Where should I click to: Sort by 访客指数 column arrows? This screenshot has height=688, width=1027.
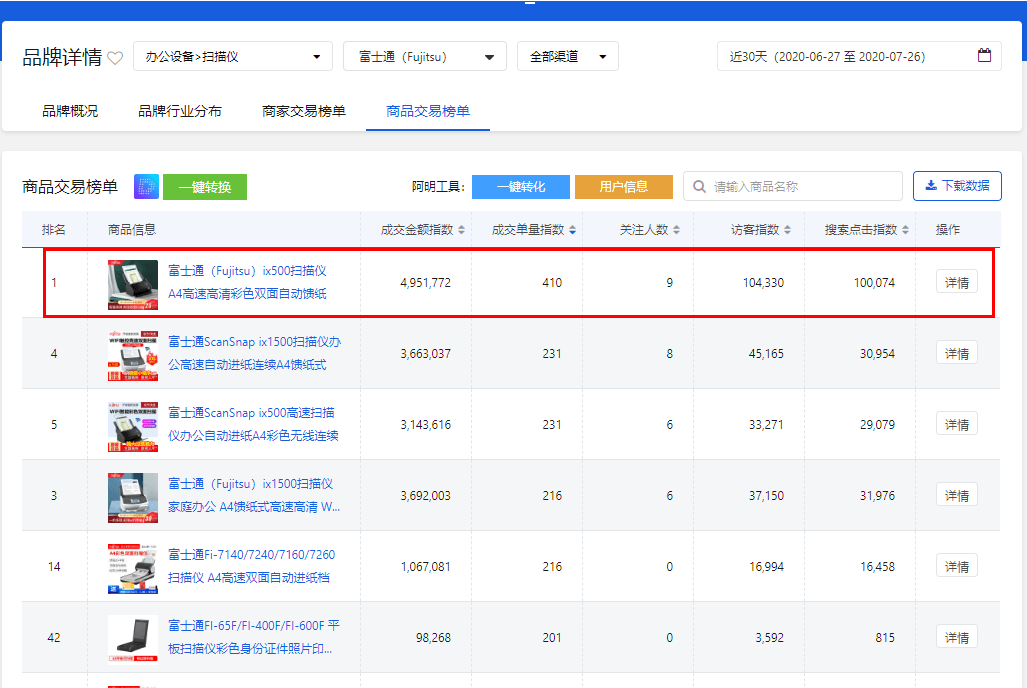click(x=787, y=230)
